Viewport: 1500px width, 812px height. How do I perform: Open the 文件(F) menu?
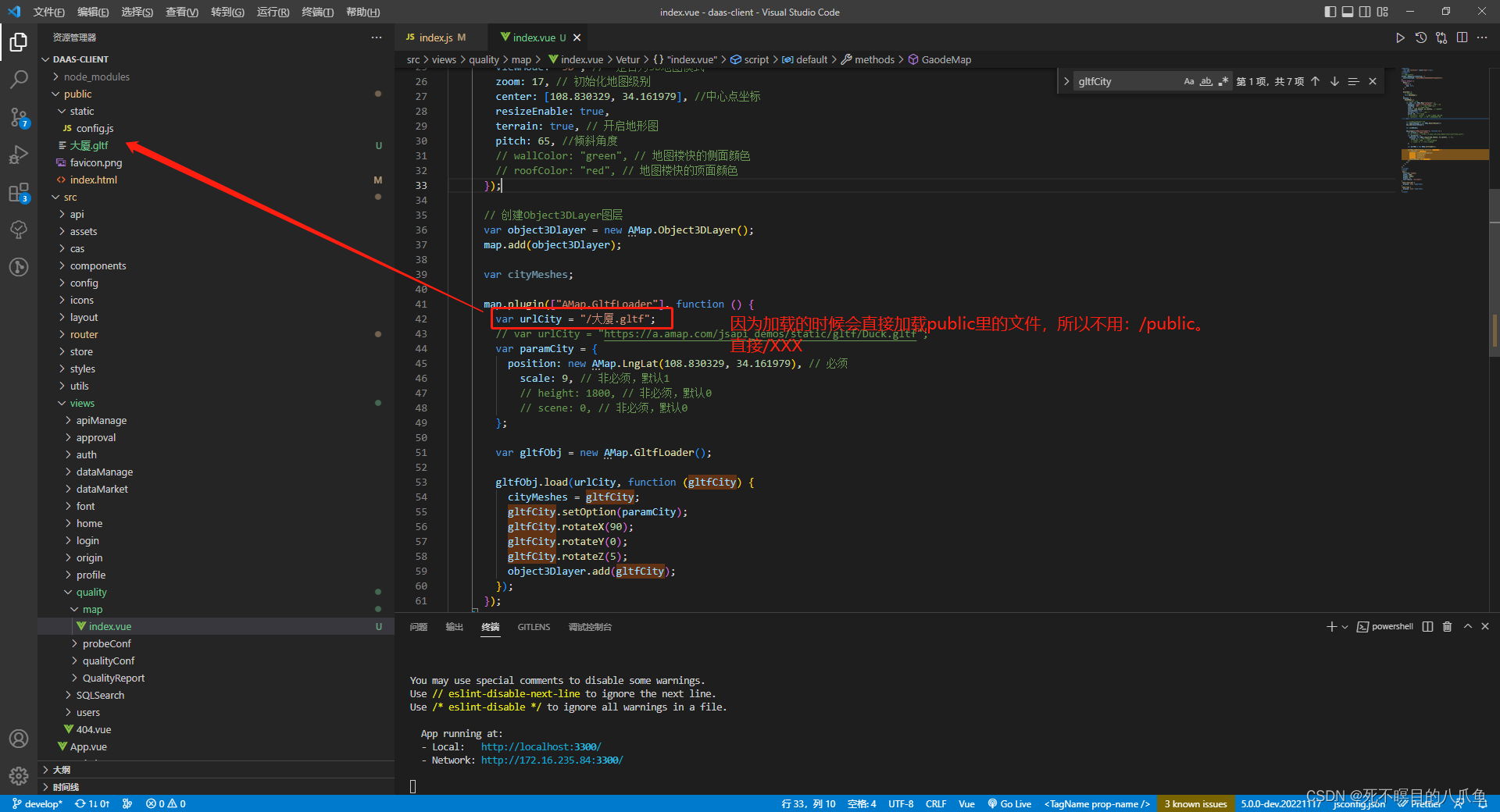tap(48, 12)
